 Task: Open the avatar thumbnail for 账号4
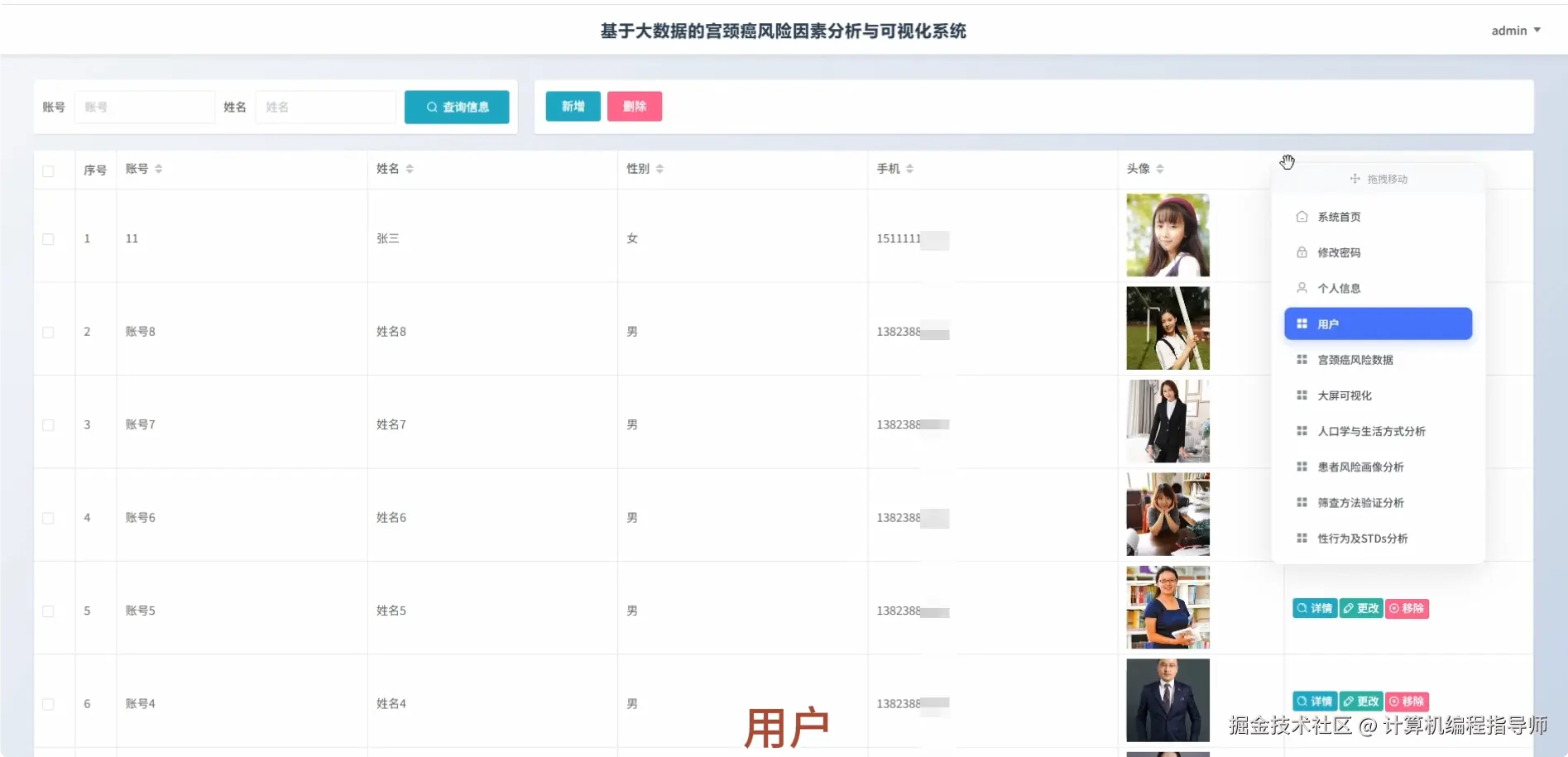pyautogui.click(x=1168, y=700)
